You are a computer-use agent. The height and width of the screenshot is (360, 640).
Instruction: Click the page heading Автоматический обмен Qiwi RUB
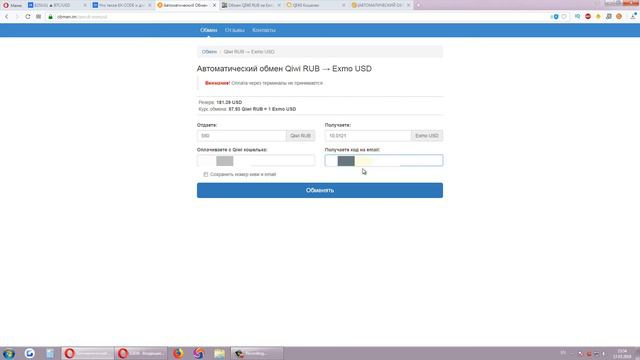[284, 69]
